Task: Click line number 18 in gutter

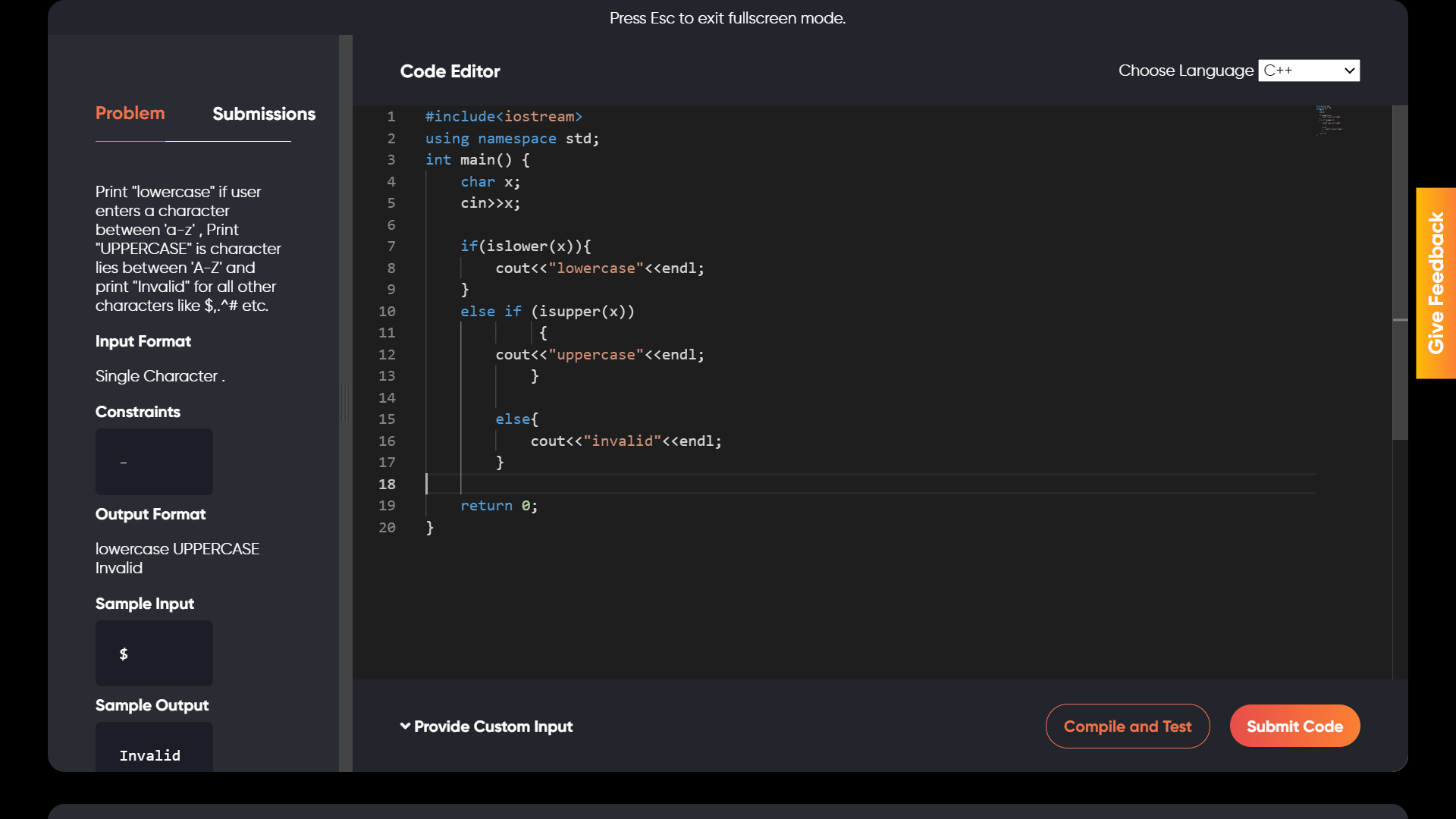Action: pyautogui.click(x=387, y=484)
